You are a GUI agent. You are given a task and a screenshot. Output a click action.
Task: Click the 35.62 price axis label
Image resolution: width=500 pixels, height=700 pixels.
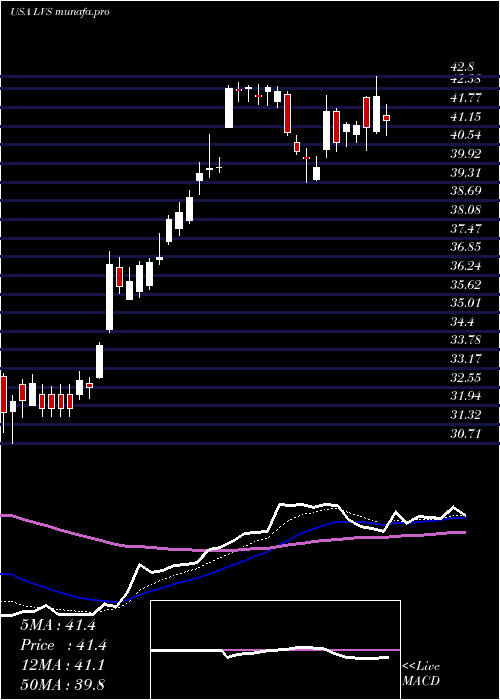(x=466, y=285)
